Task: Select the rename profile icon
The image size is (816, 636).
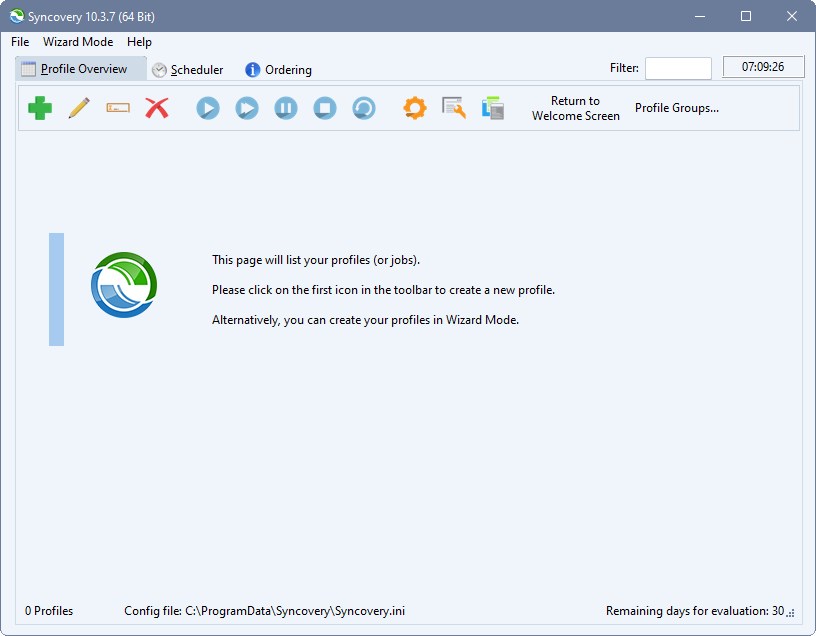Action: (118, 108)
